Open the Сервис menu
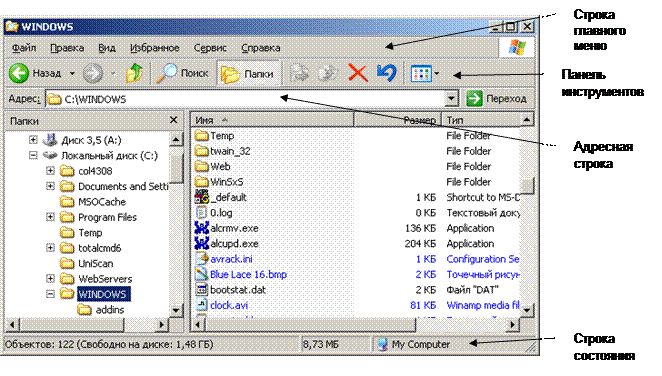 click(x=210, y=48)
